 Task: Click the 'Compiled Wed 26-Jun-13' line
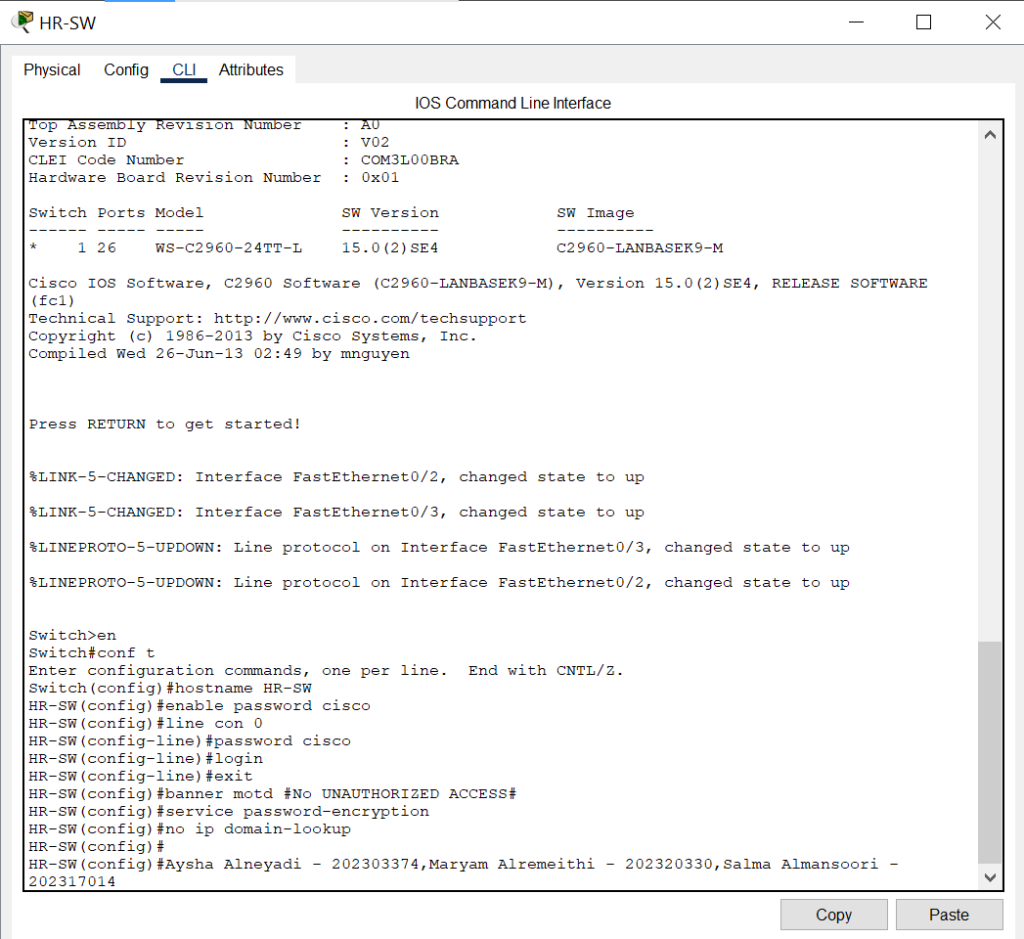click(x=219, y=354)
